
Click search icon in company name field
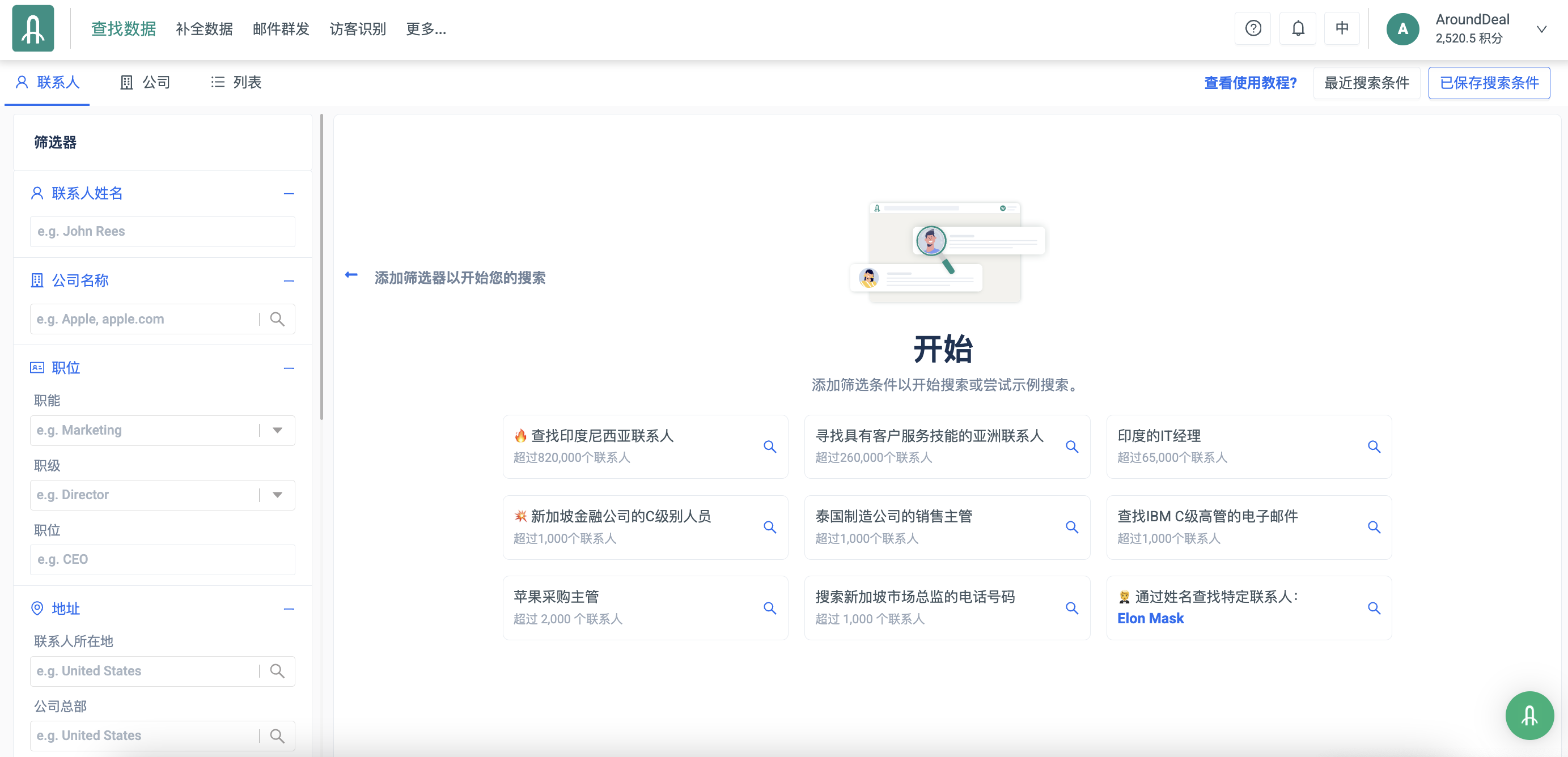[x=278, y=319]
